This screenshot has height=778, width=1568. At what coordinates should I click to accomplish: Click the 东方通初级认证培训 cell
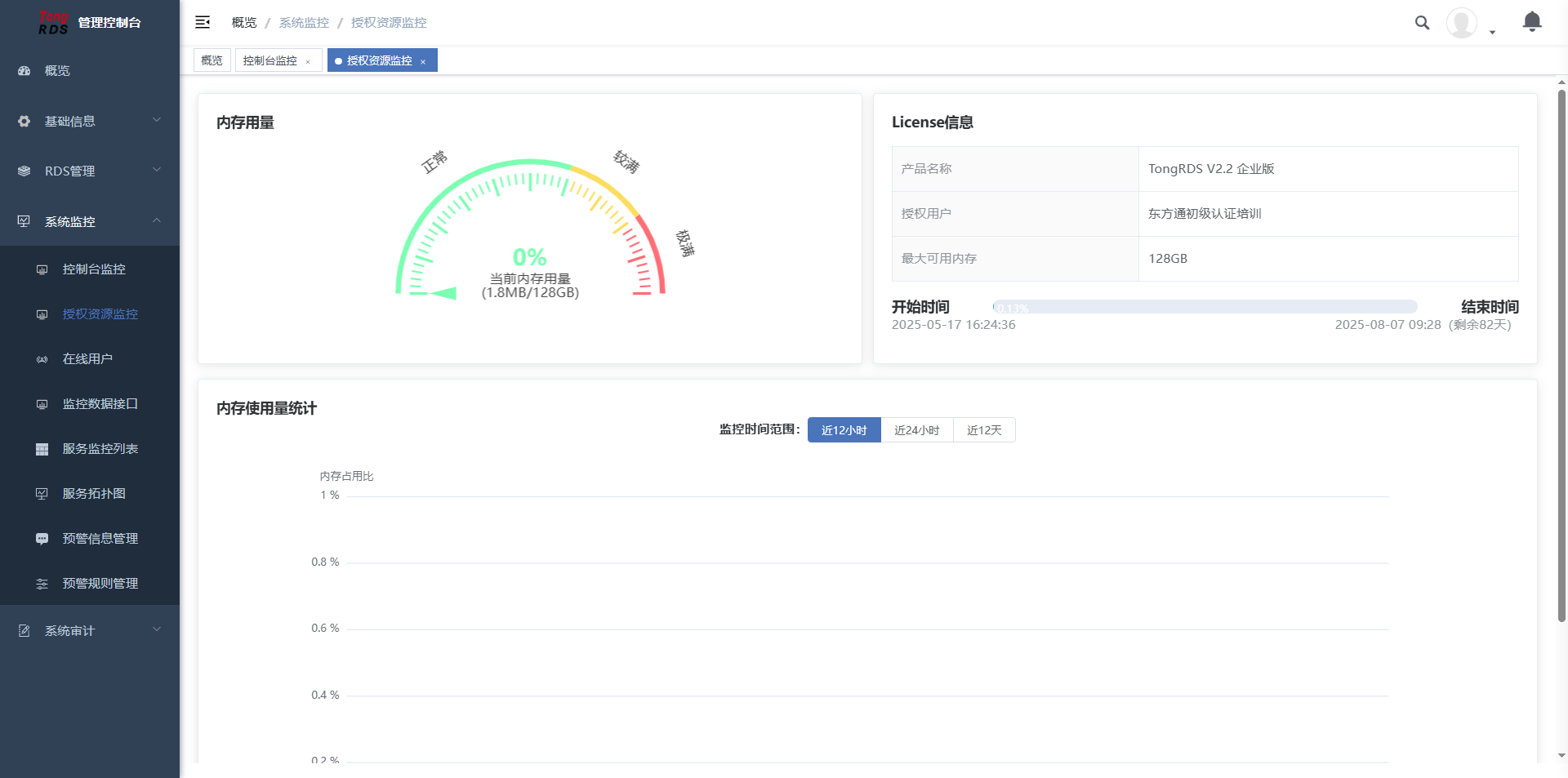(x=1329, y=214)
